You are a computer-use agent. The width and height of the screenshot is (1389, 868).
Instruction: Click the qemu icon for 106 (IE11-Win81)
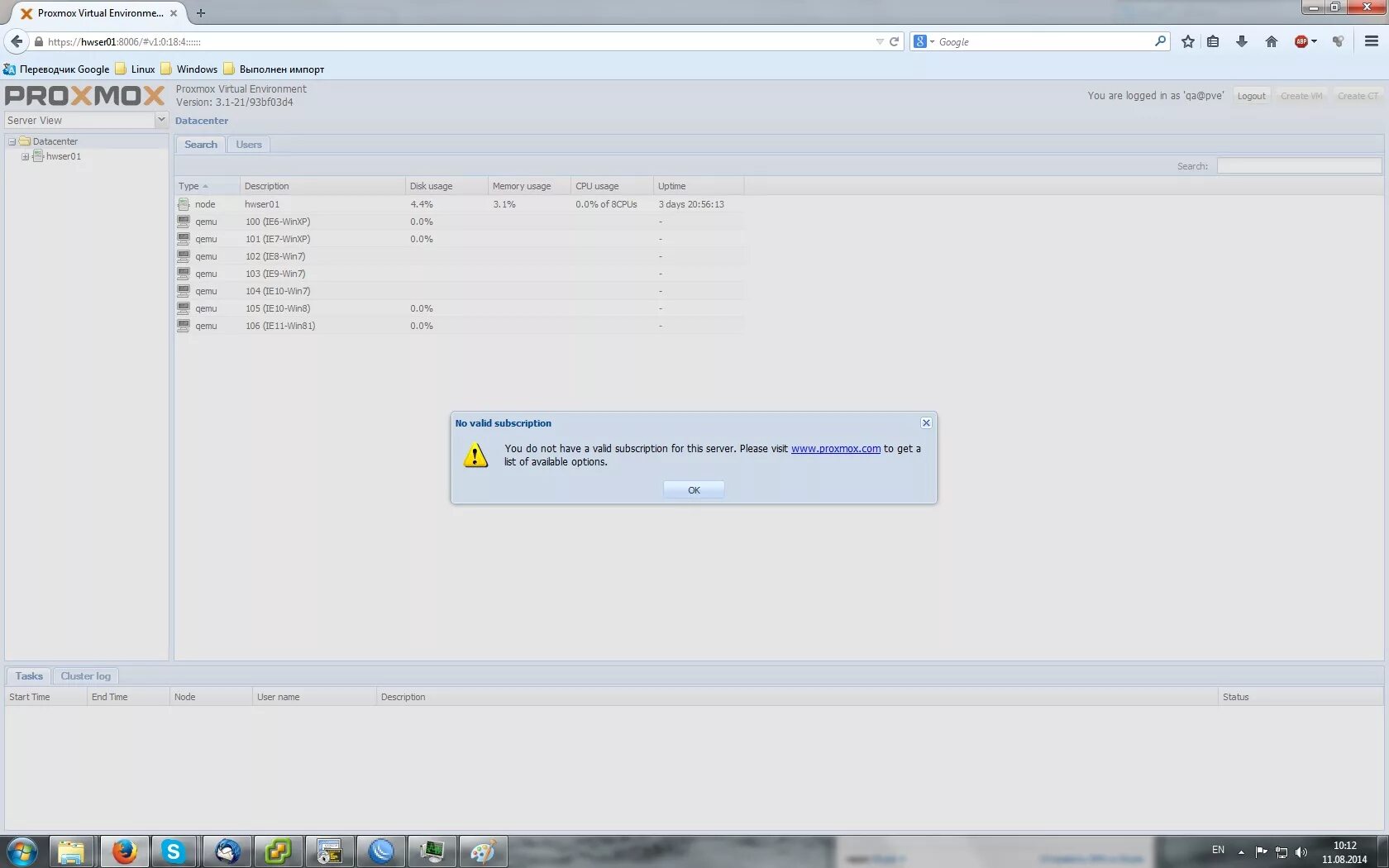click(184, 326)
